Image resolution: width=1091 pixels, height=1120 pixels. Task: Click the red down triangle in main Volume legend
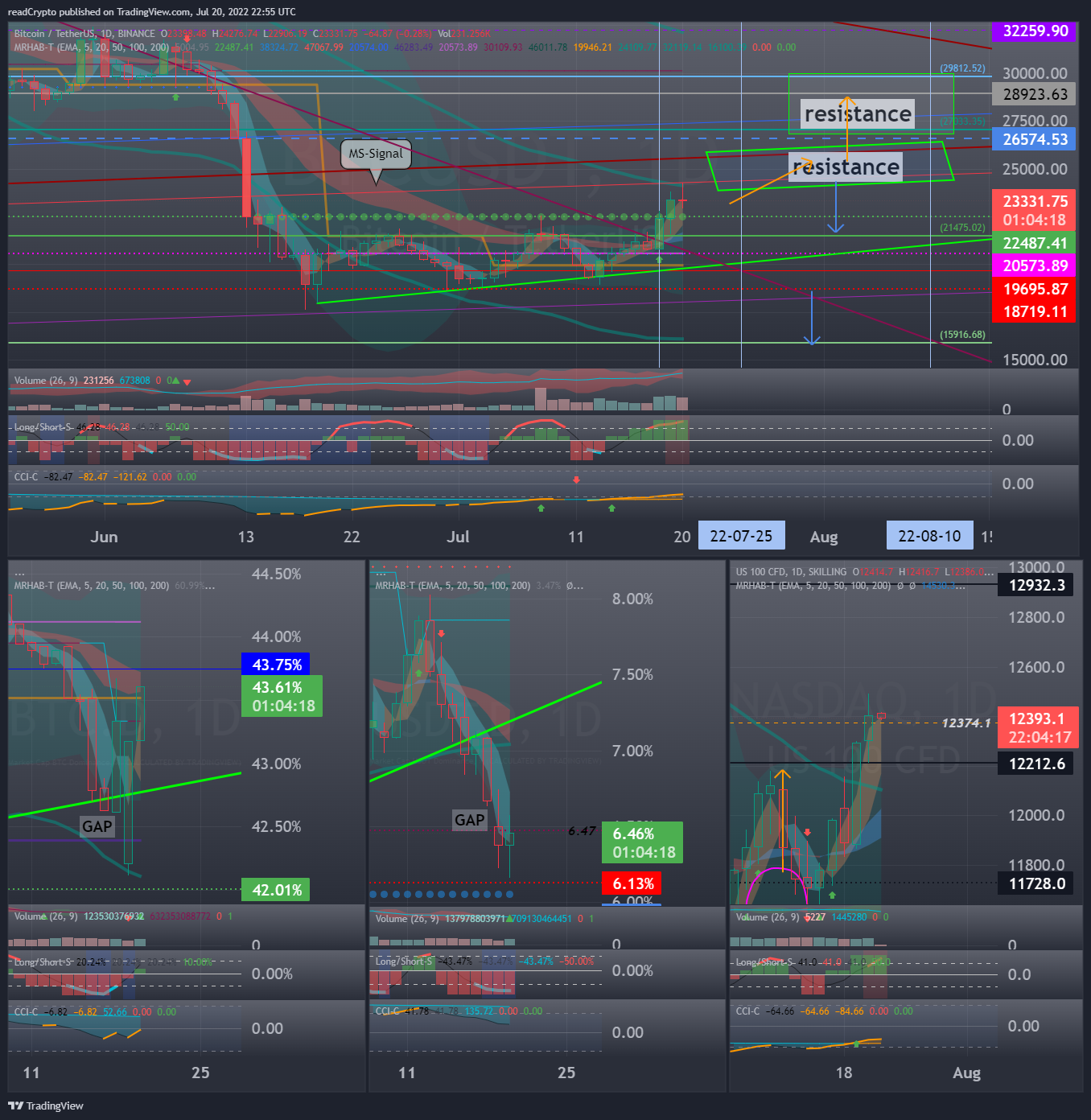pos(187,382)
